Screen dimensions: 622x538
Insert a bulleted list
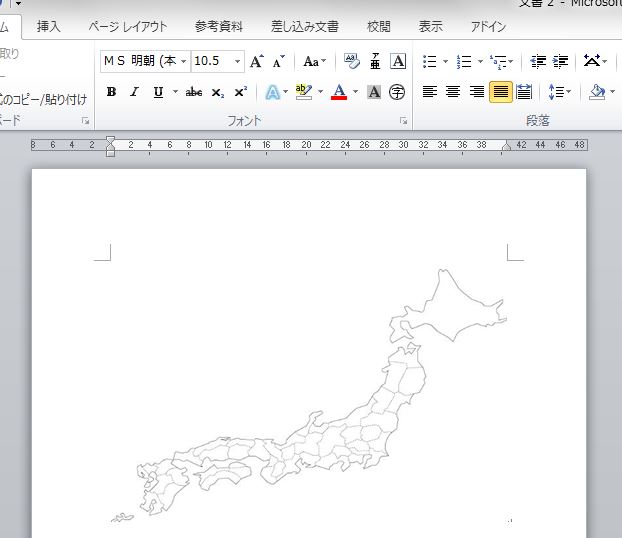coord(430,61)
